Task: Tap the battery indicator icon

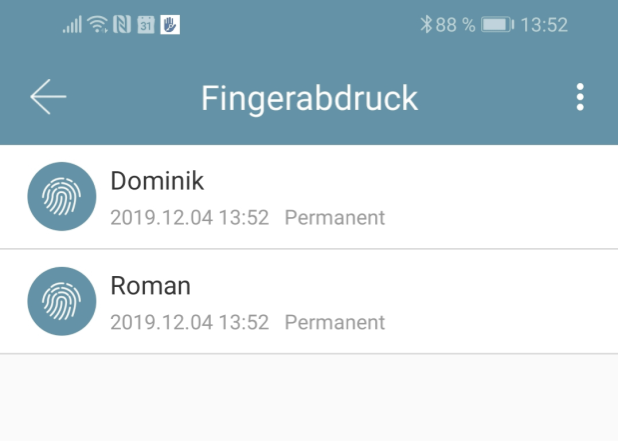Action: click(496, 24)
